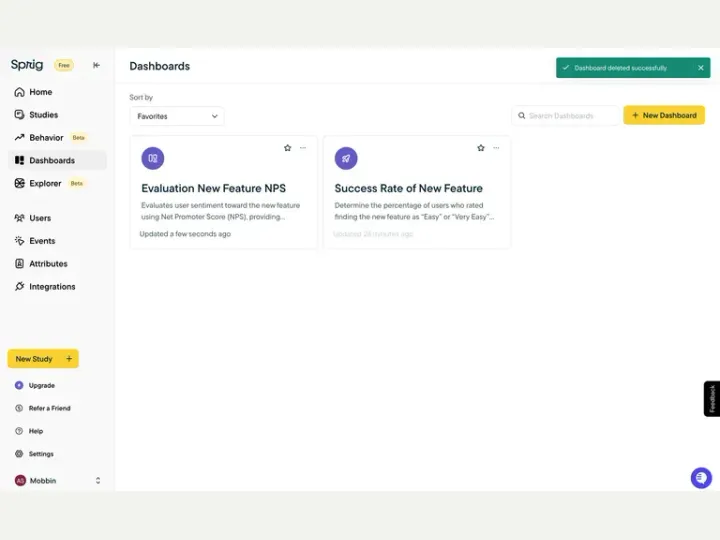Open the Help link

point(36,431)
